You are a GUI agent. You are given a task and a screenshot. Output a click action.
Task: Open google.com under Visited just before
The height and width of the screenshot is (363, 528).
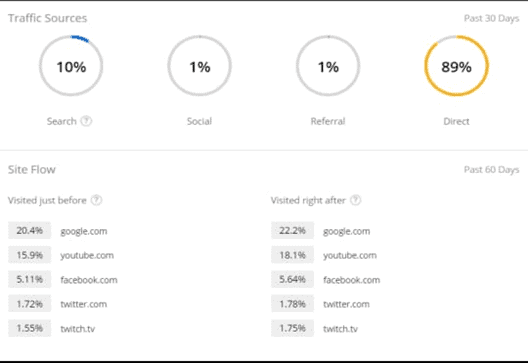tap(84, 231)
